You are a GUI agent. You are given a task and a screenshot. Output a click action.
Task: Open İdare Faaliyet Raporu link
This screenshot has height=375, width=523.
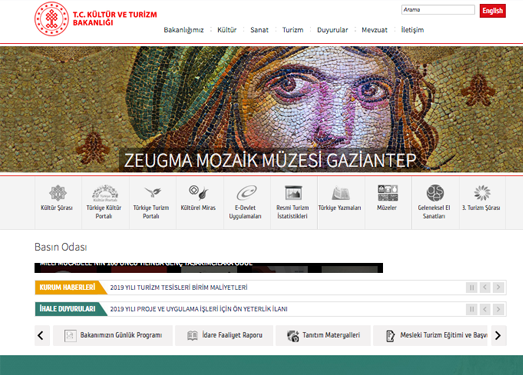pyautogui.click(x=224, y=335)
